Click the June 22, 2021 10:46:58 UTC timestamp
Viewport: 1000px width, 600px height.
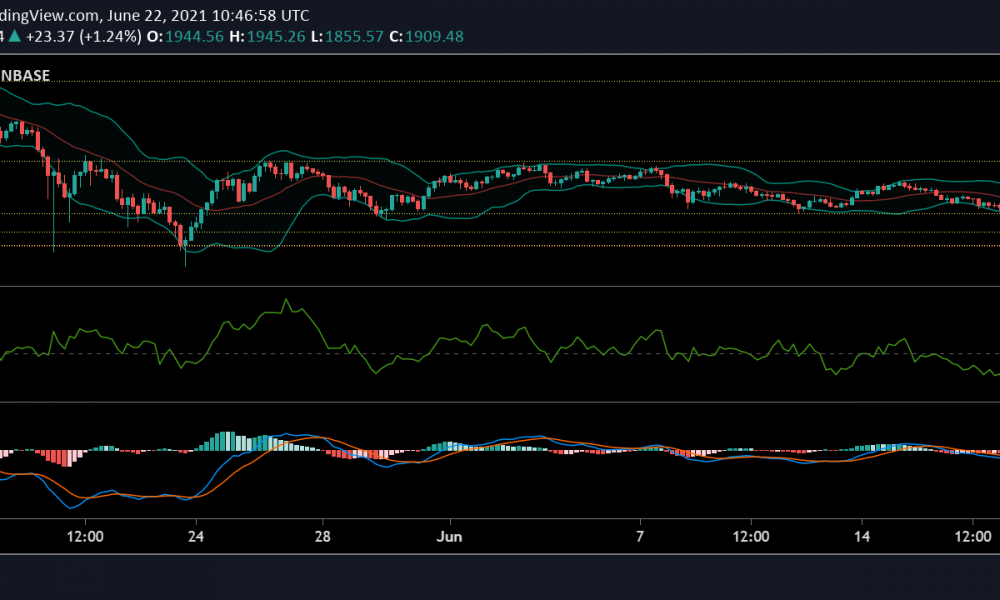click(x=208, y=15)
